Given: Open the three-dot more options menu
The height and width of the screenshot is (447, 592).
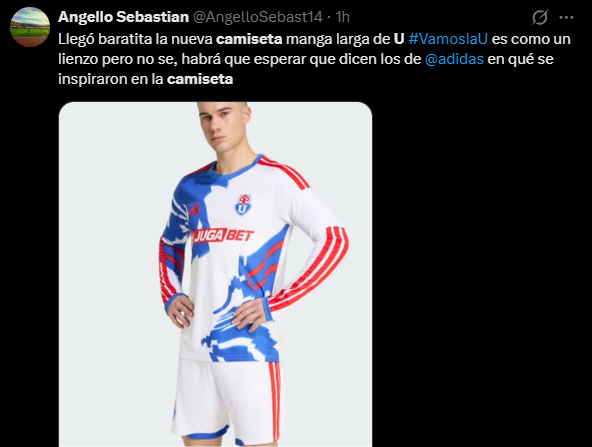Looking at the screenshot, I should click(566, 17).
